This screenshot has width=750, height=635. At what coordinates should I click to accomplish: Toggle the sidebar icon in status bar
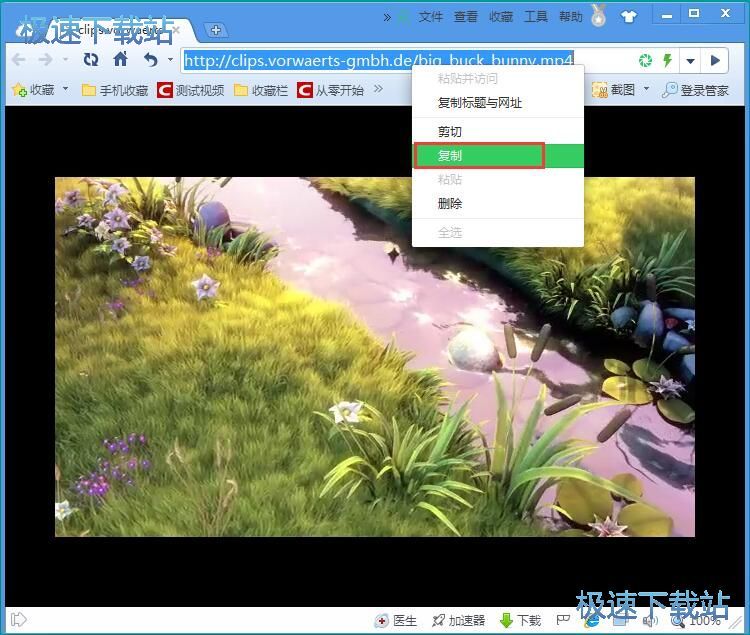[x=19, y=619]
